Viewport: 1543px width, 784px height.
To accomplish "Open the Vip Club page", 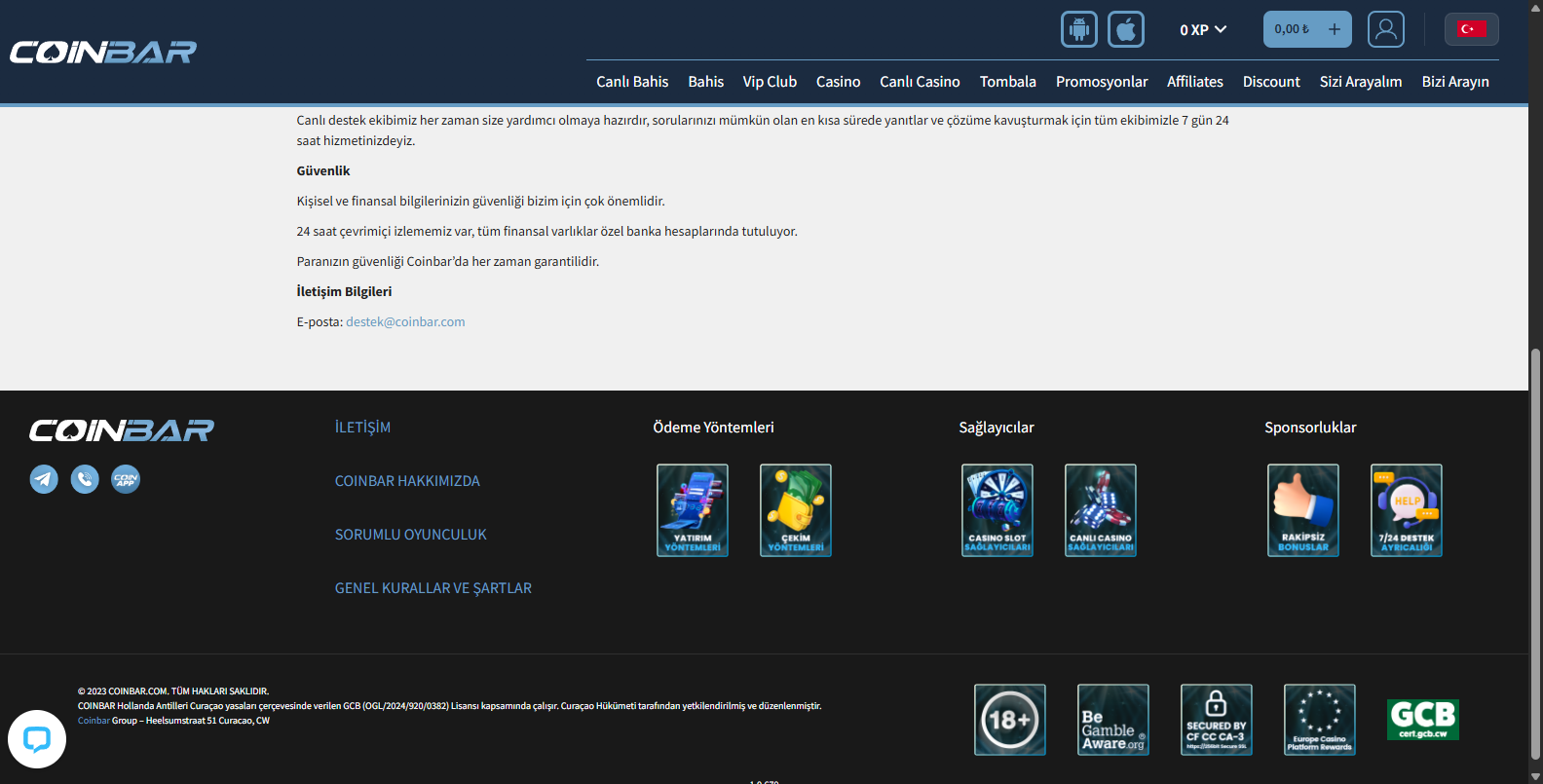I will (770, 82).
